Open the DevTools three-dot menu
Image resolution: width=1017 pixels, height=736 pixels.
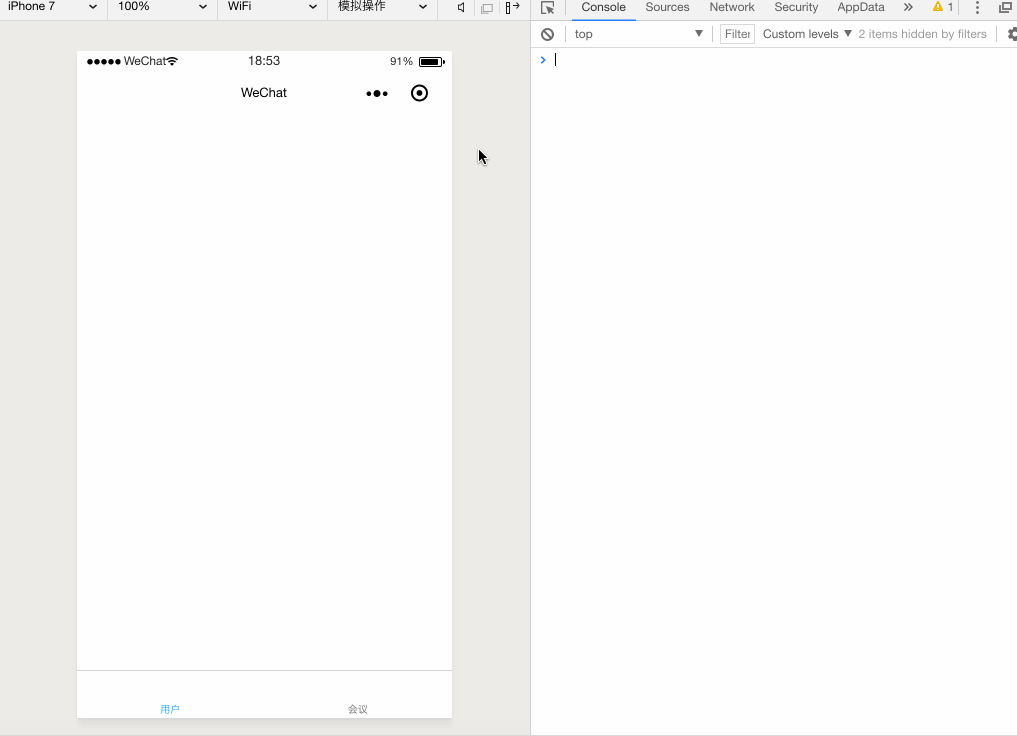977,8
